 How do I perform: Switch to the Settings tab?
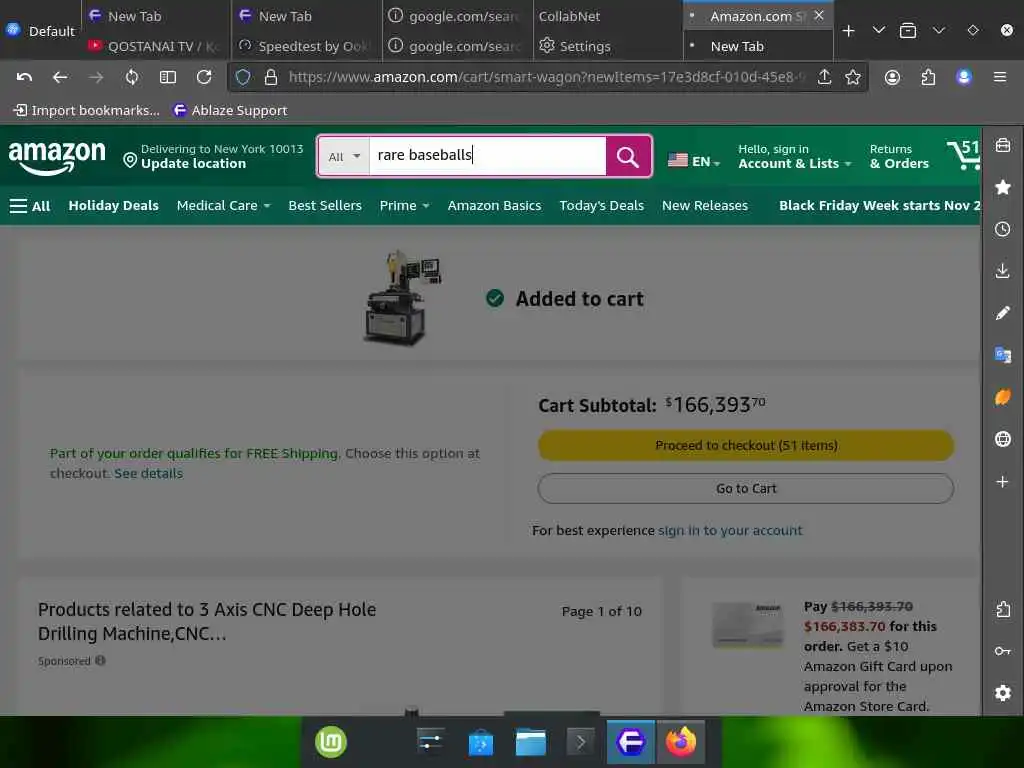click(x=607, y=46)
